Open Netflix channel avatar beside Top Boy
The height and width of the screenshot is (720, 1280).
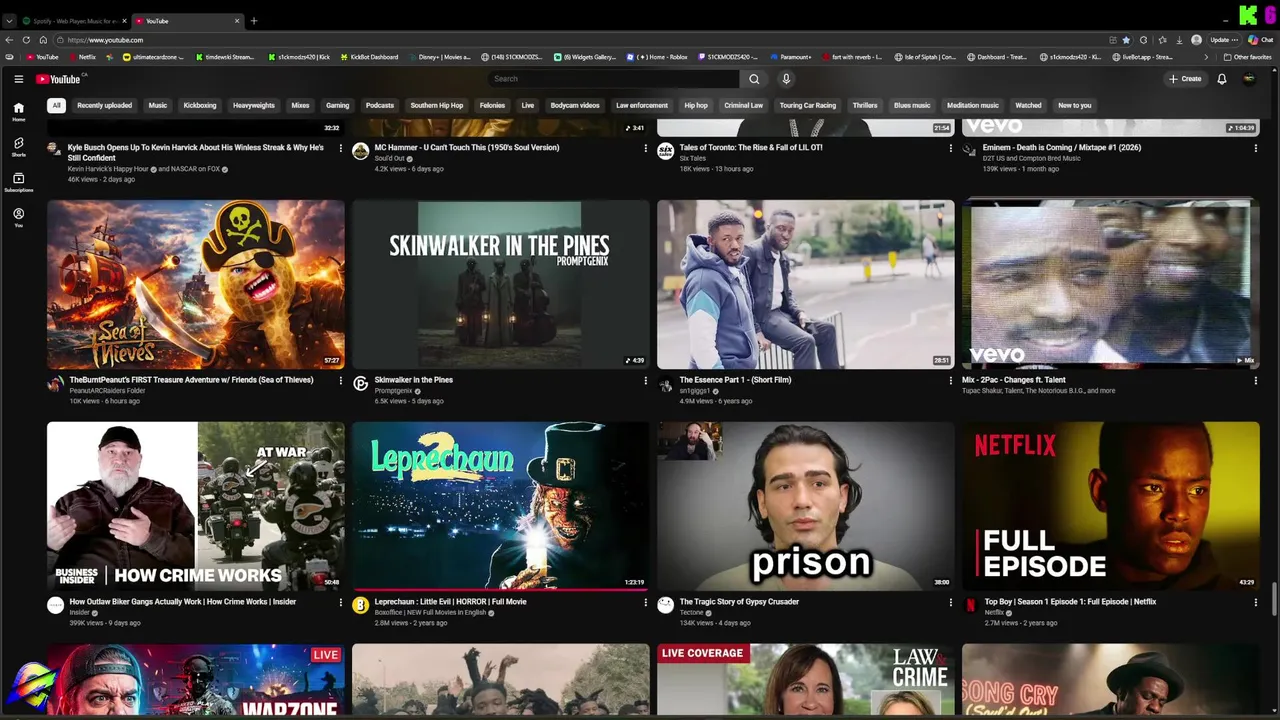pos(970,605)
